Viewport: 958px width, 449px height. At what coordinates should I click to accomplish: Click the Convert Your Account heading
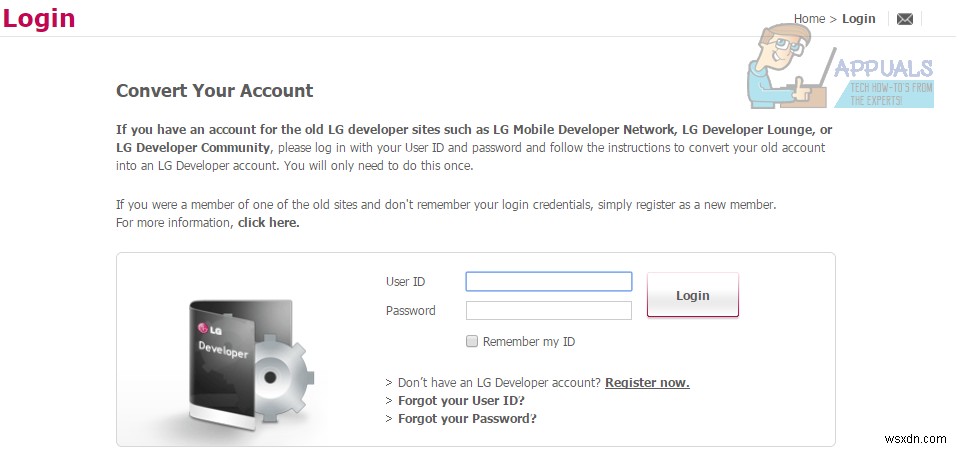[x=214, y=91]
